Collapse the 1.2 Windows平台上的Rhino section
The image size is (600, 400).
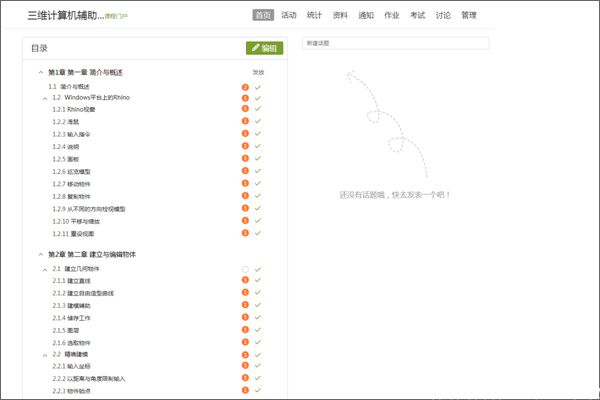(x=45, y=98)
